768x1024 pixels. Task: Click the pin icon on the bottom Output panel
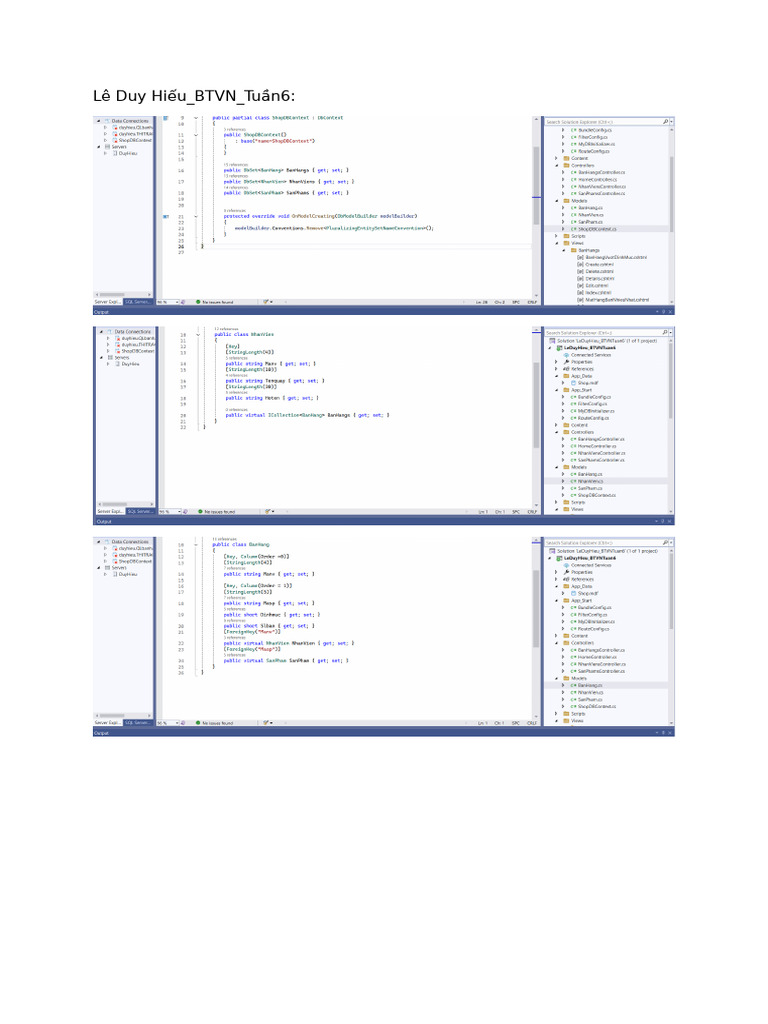pos(661,732)
